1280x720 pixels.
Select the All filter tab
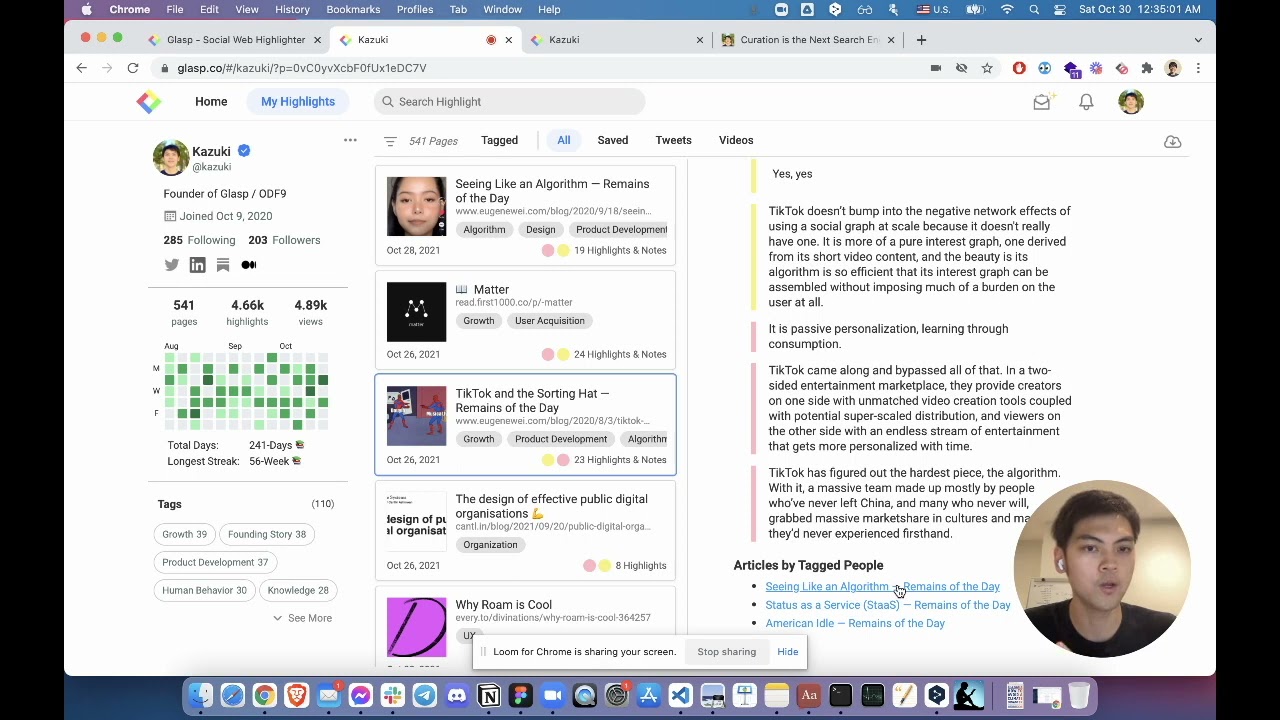[564, 140]
